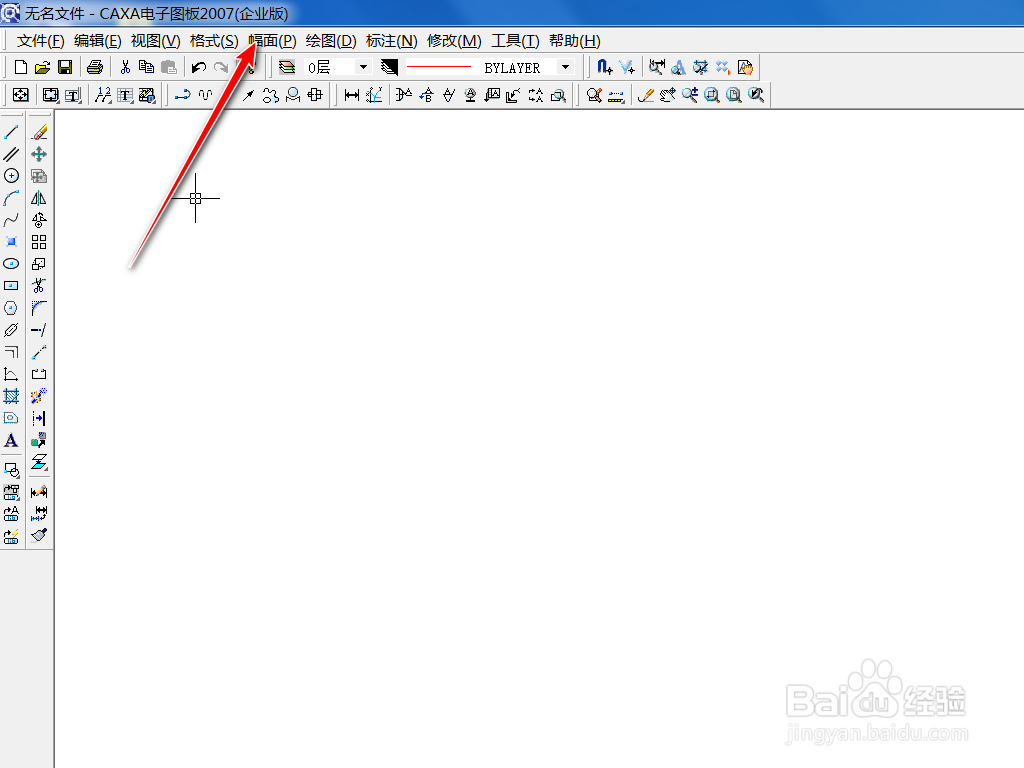The height and width of the screenshot is (768, 1024).
Task: Select the Rectangle drawing tool
Action: point(11,286)
